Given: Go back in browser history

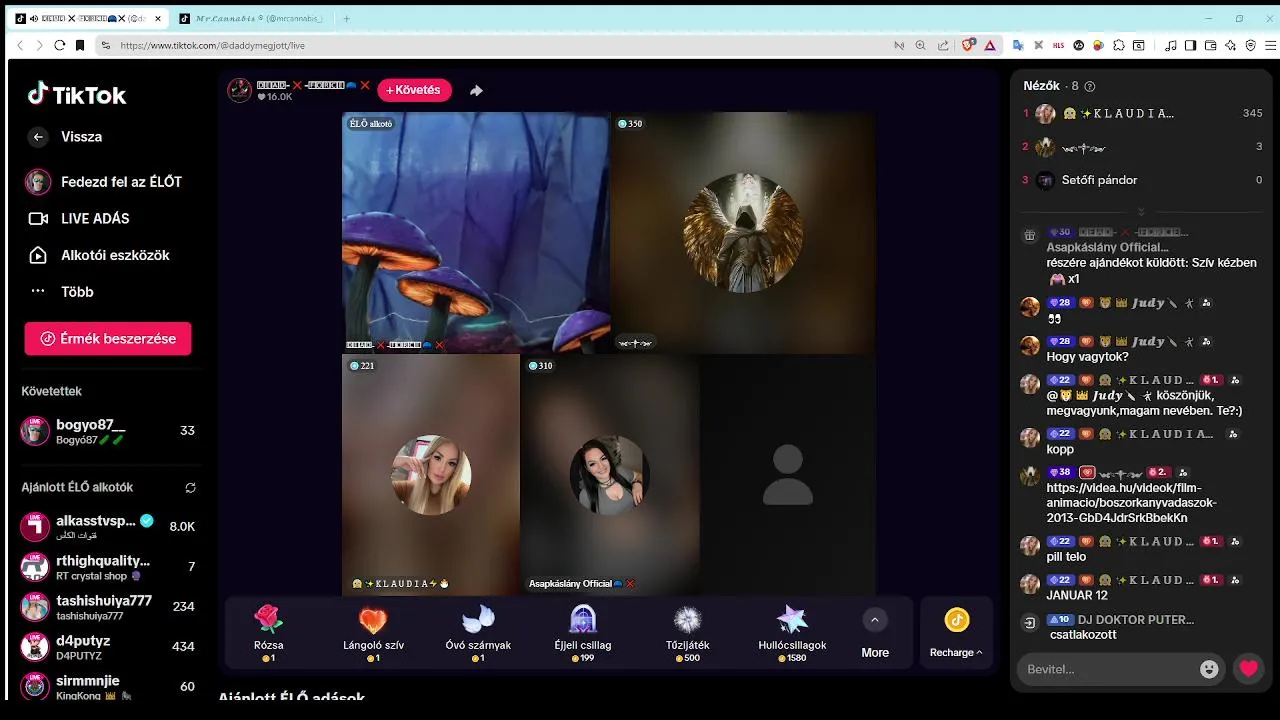Looking at the screenshot, I should (x=20, y=45).
